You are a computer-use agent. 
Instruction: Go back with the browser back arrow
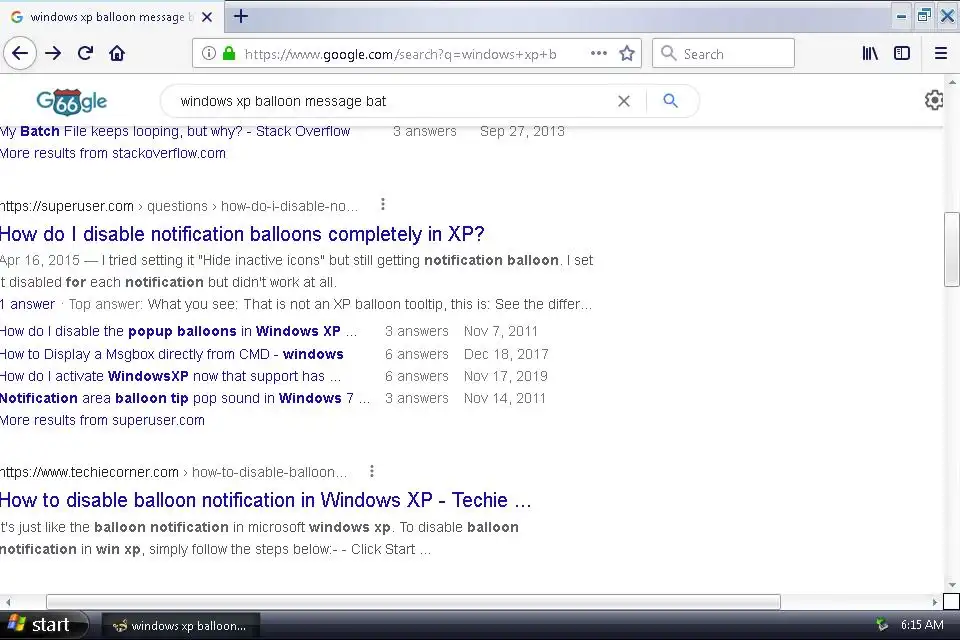[x=20, y=53]
